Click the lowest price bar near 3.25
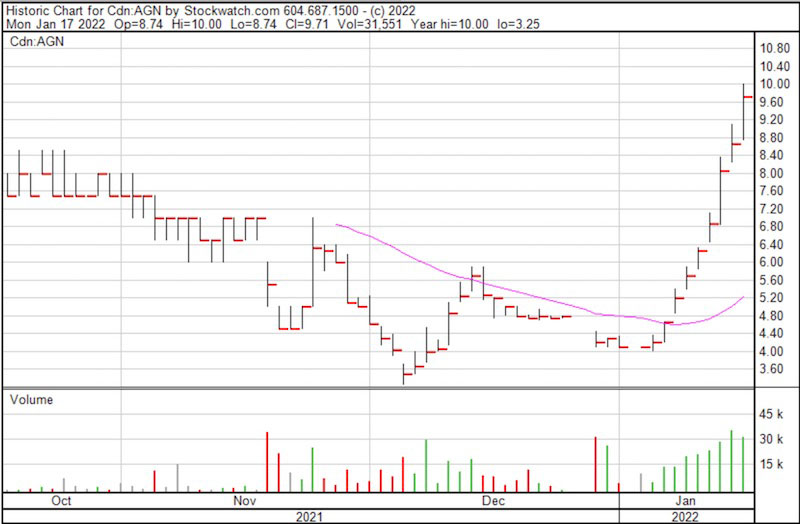The width and height of the screenshot is (800, 524). point(404,374)
